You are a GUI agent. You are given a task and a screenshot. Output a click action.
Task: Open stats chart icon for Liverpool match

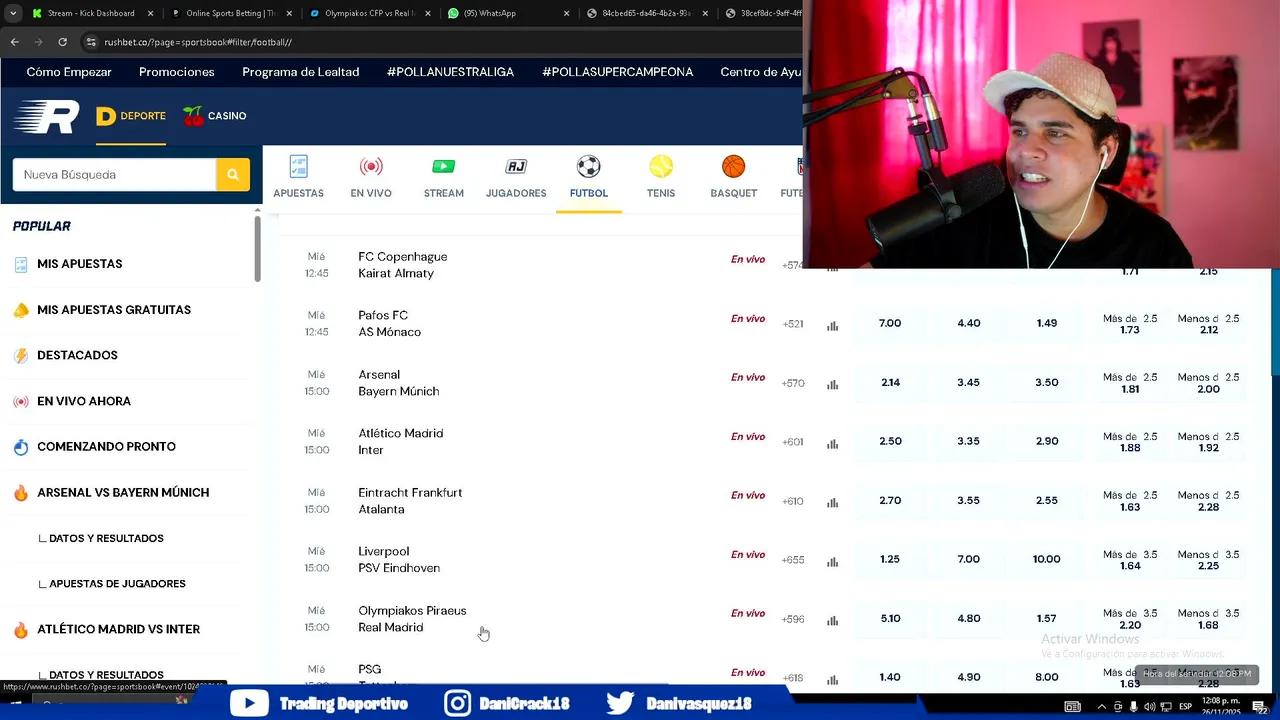click(832, 561)
